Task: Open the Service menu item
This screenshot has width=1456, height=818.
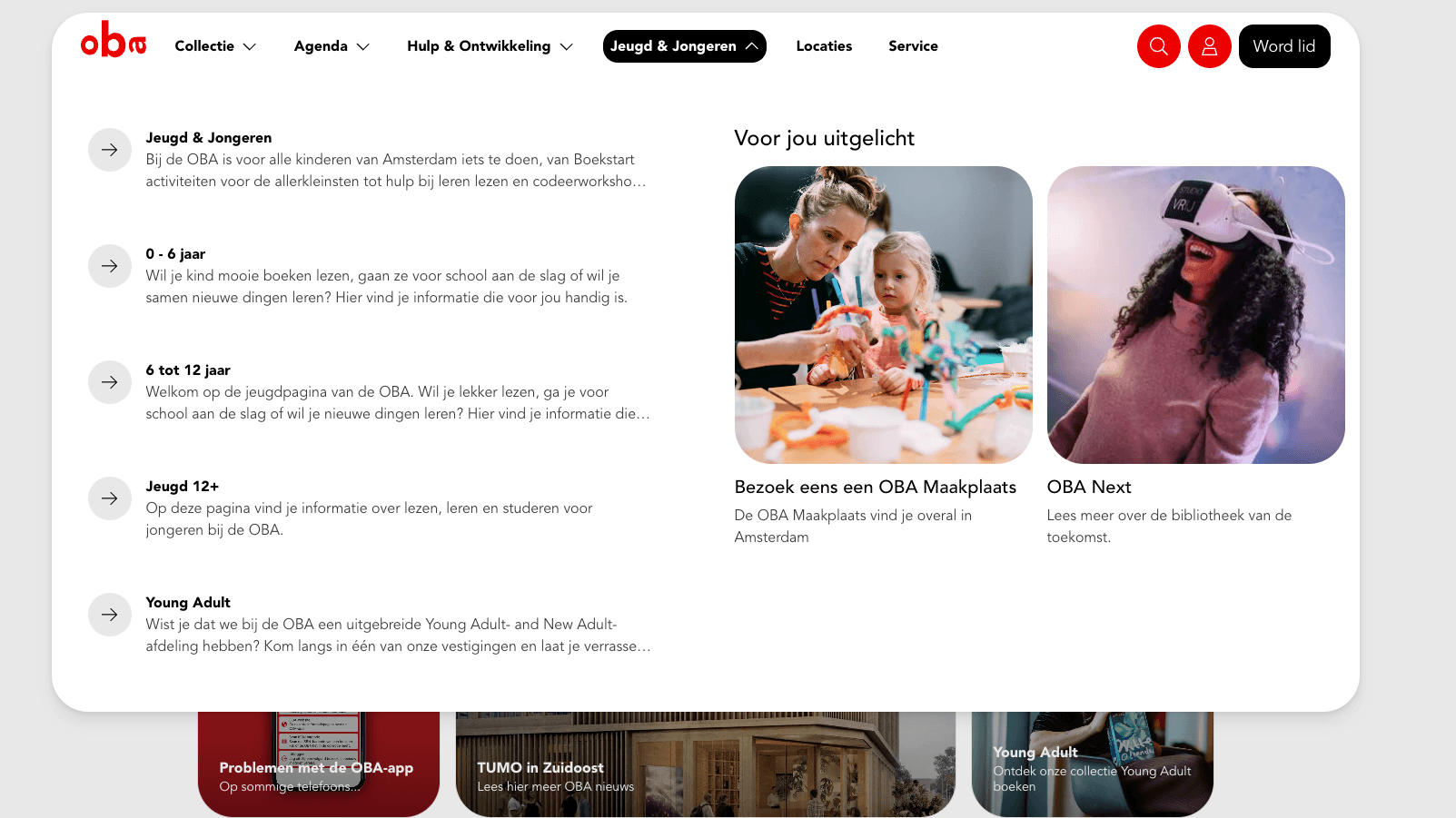Action: [913, 46]
